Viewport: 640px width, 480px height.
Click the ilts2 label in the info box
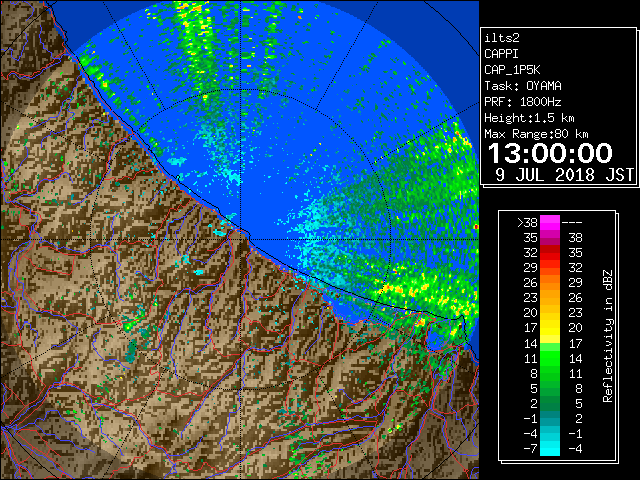click(x=502, y=38)
